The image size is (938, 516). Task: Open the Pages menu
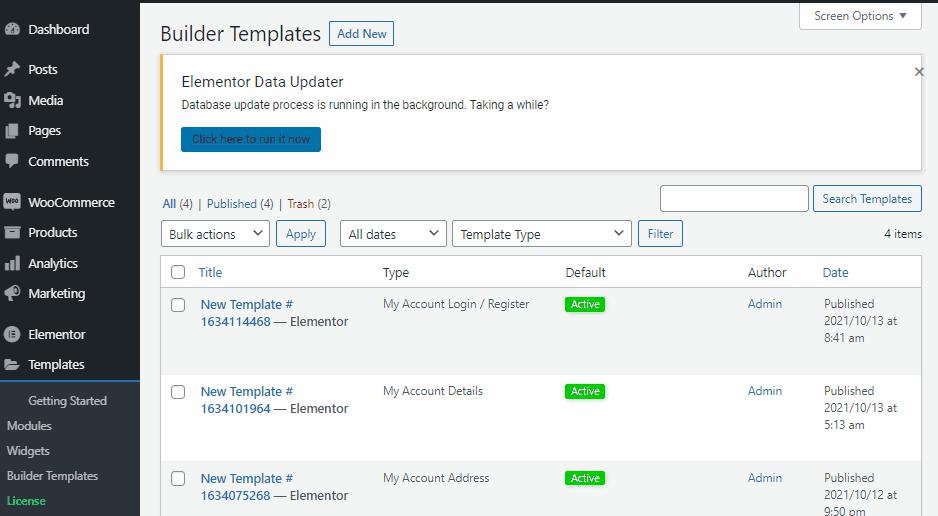tap(44, 131)
